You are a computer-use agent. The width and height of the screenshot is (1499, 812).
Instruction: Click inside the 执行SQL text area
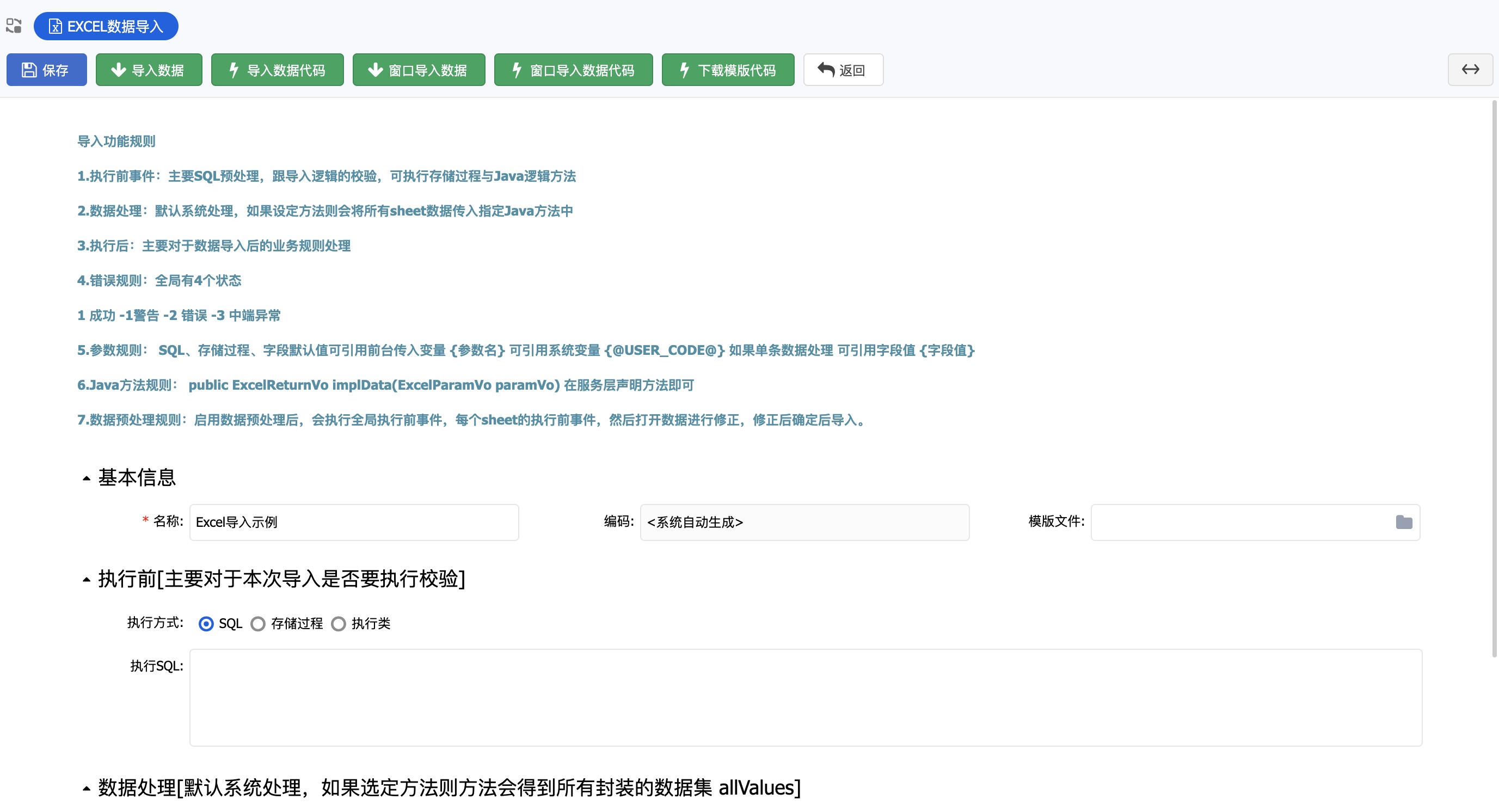point(806,697)
